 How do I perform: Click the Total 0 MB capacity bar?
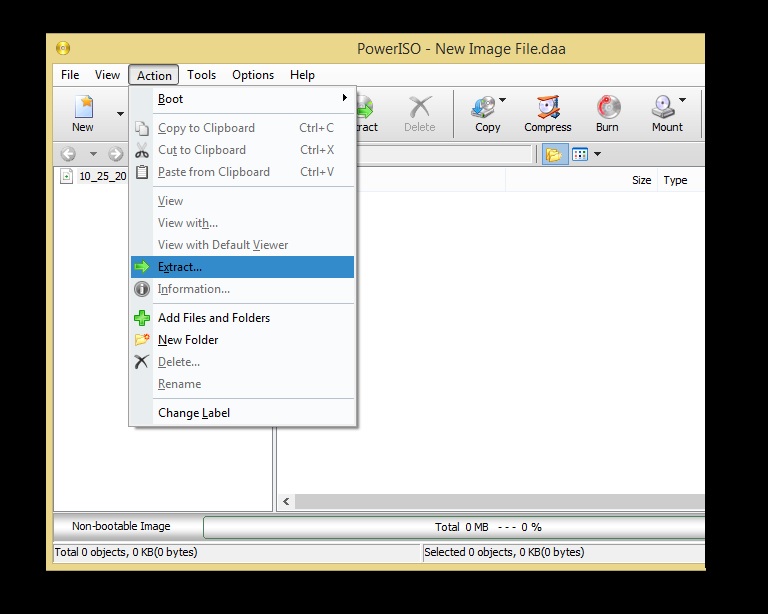pos(454,527)
